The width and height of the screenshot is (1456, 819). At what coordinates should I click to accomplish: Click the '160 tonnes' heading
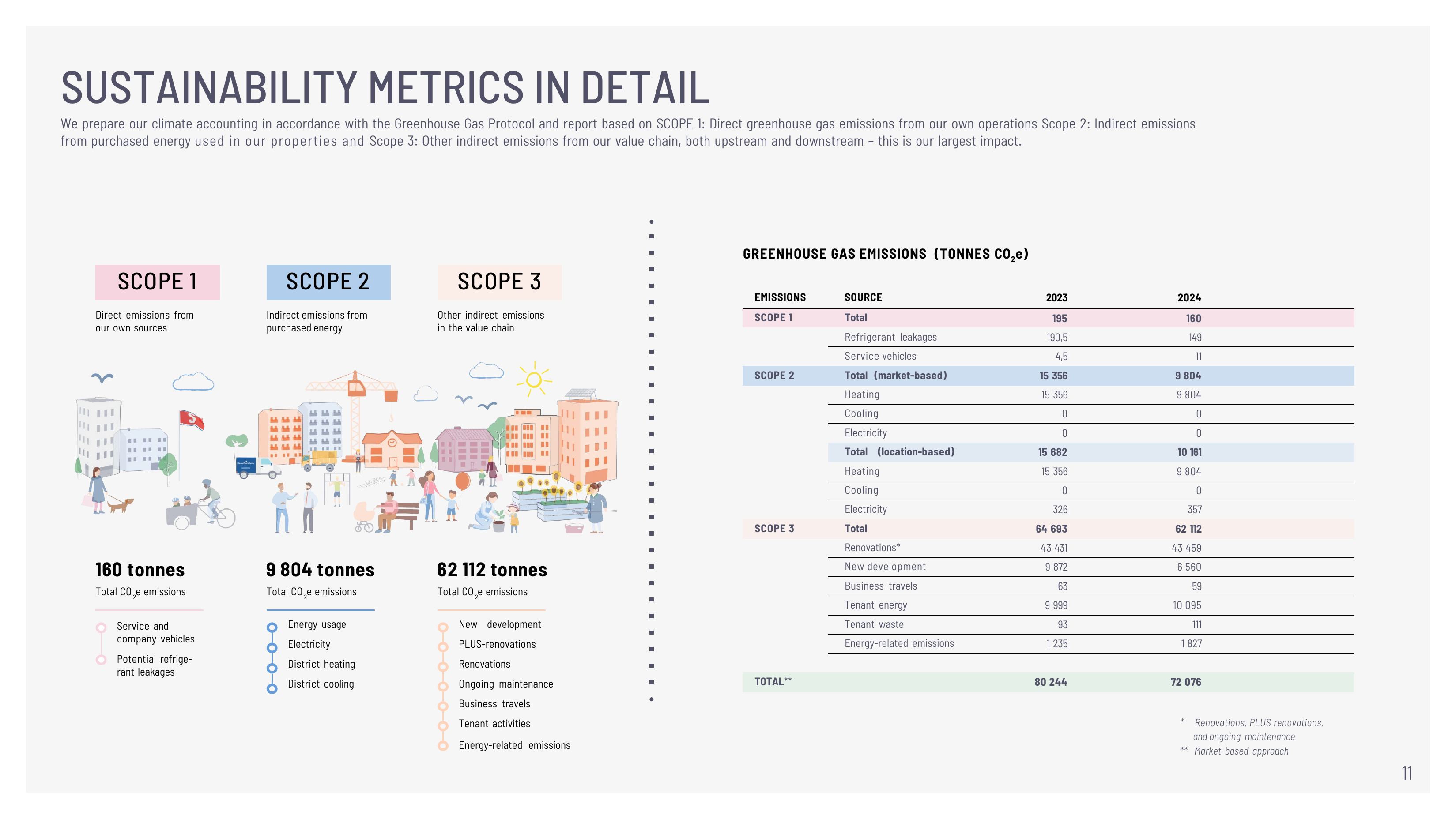(x=140, y=570)
